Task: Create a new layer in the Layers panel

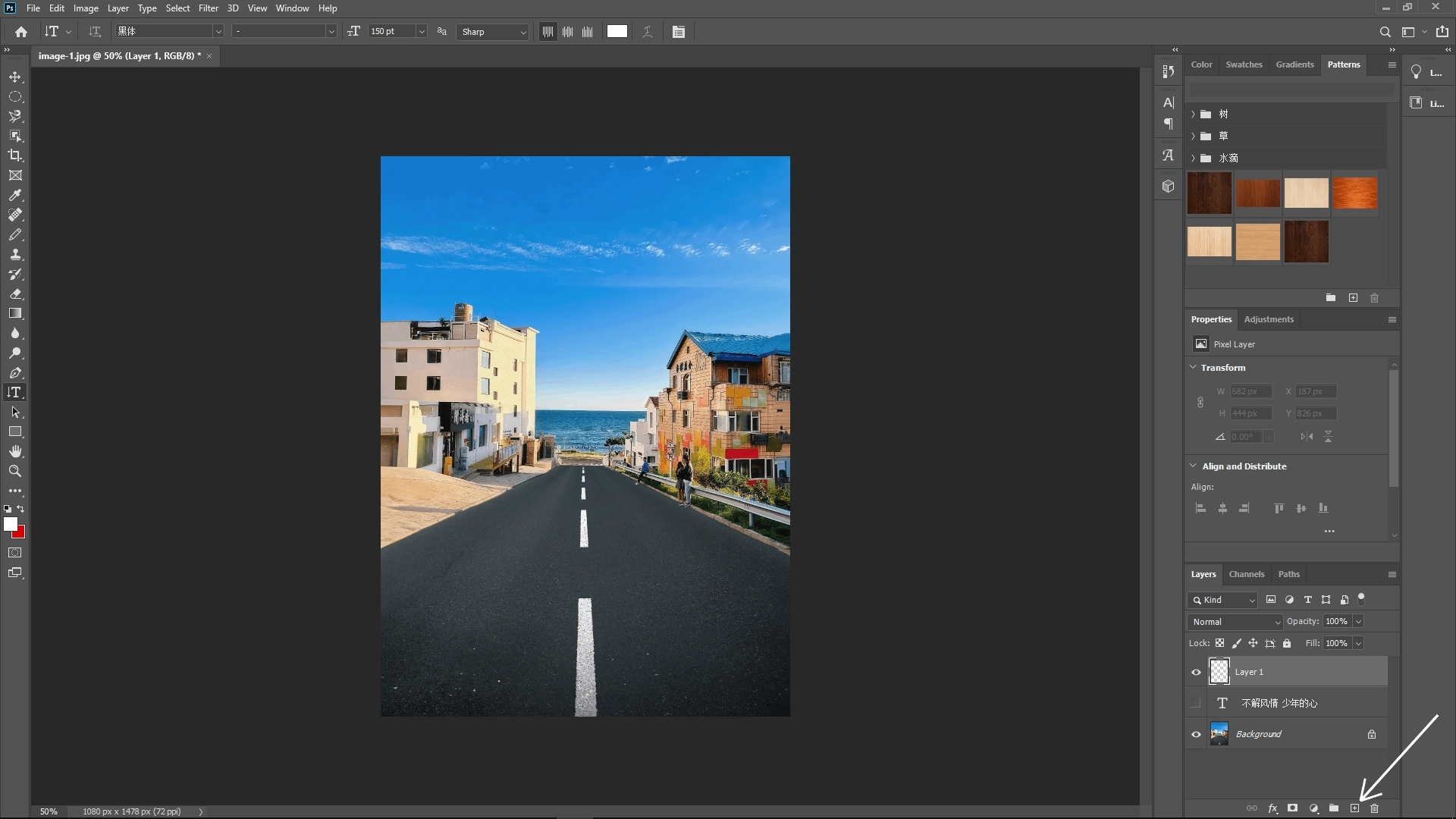Action: 1354,808
